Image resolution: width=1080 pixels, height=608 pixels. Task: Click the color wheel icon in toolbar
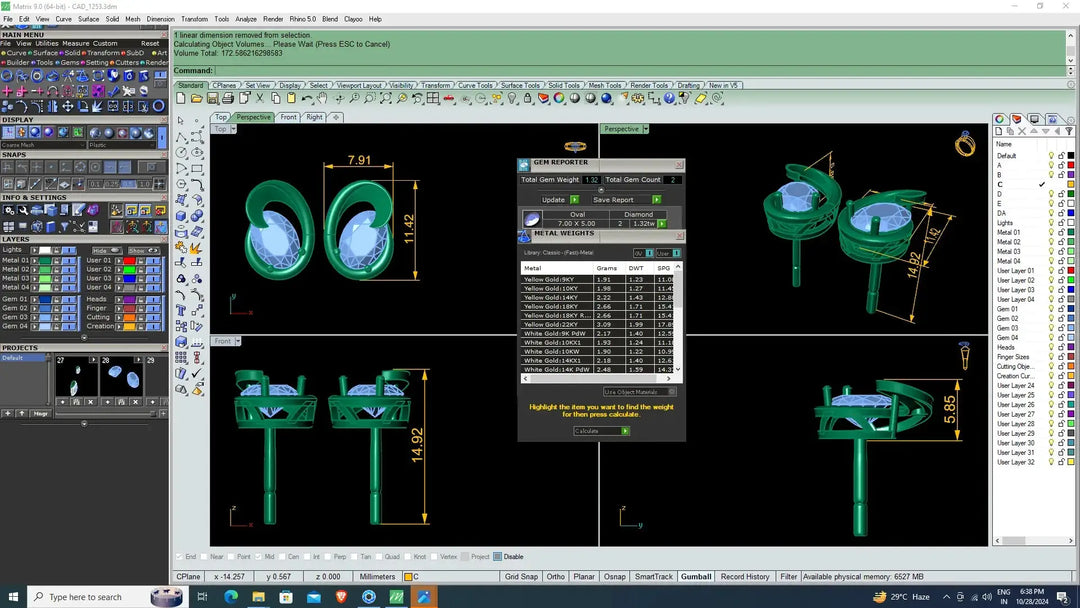pos(559,98)
